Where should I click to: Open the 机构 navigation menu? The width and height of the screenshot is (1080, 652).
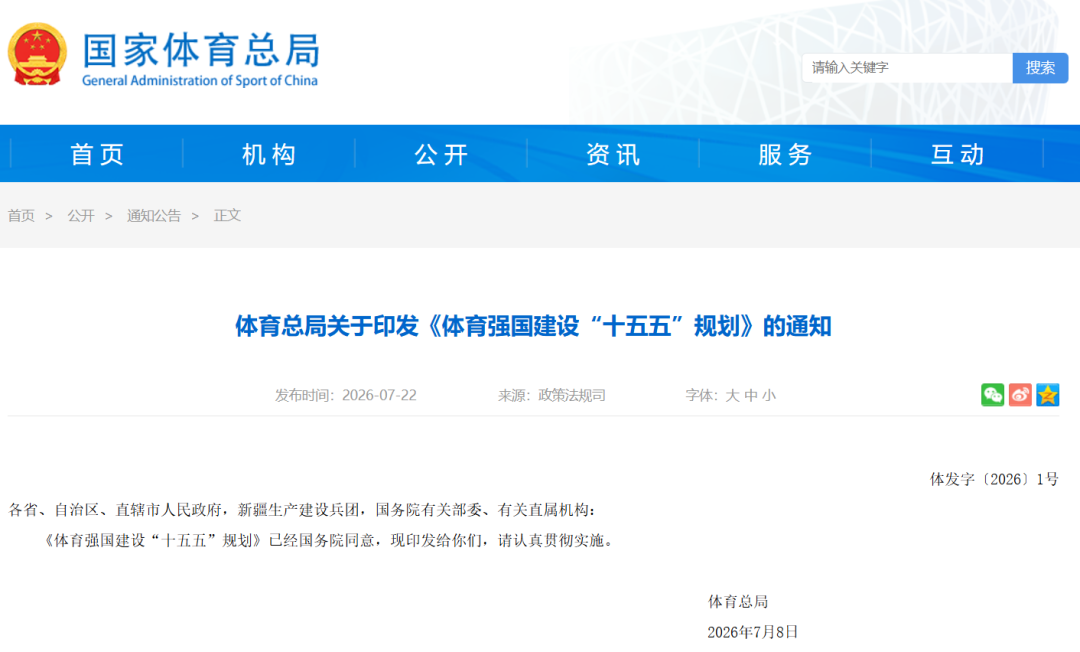(x=269, y=154)
